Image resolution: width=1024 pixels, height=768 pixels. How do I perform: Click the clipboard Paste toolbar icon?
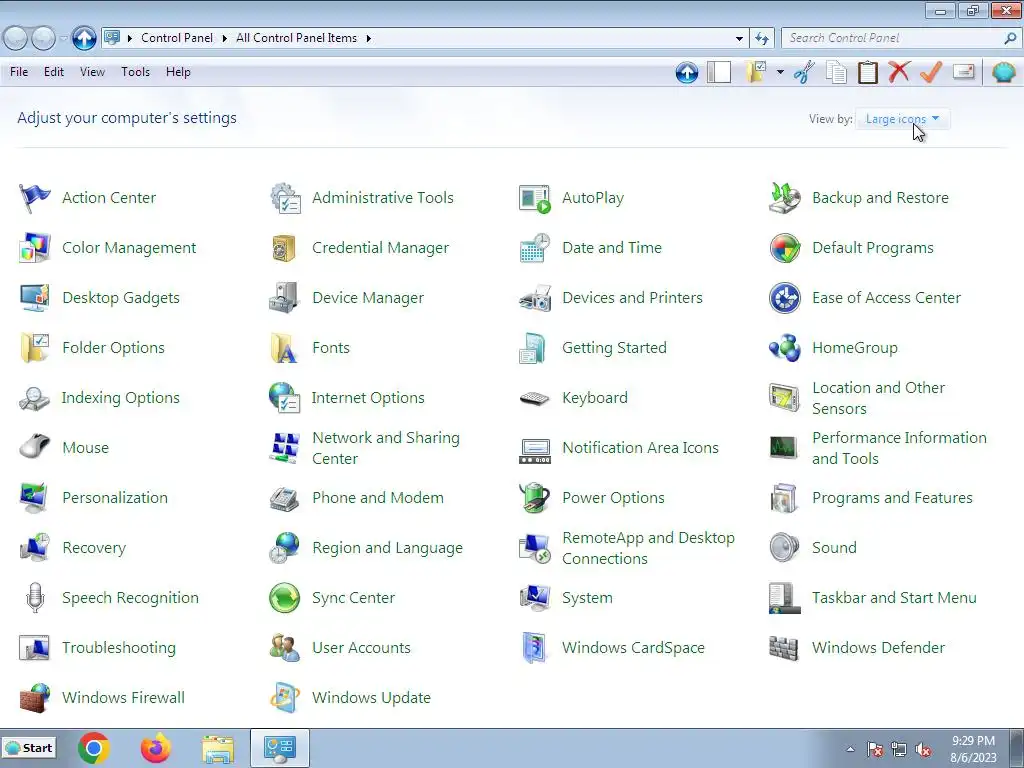pos(867,72)
